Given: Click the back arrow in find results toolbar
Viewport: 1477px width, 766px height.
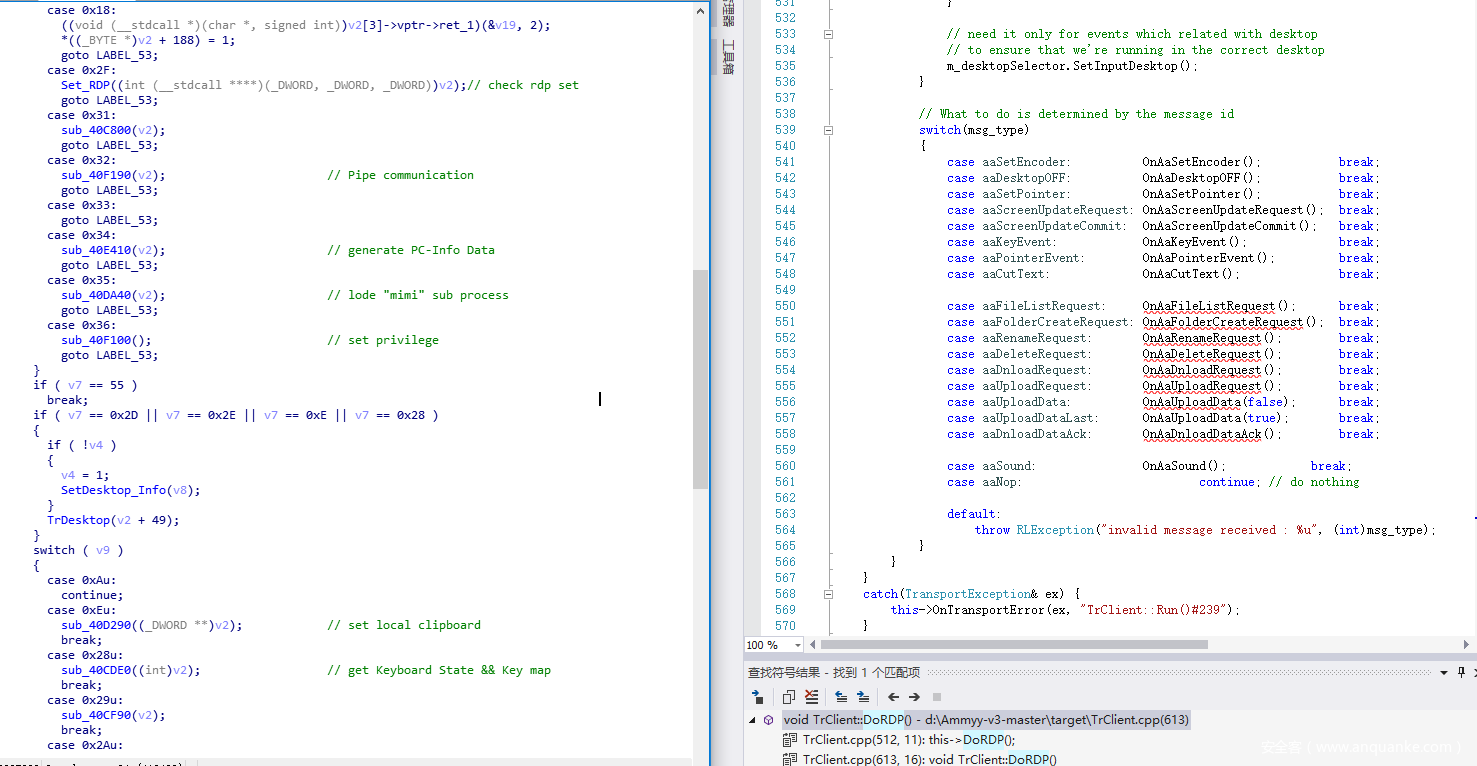Looking at the screenshot, I should pyautogui.click(x=893, y=697).
